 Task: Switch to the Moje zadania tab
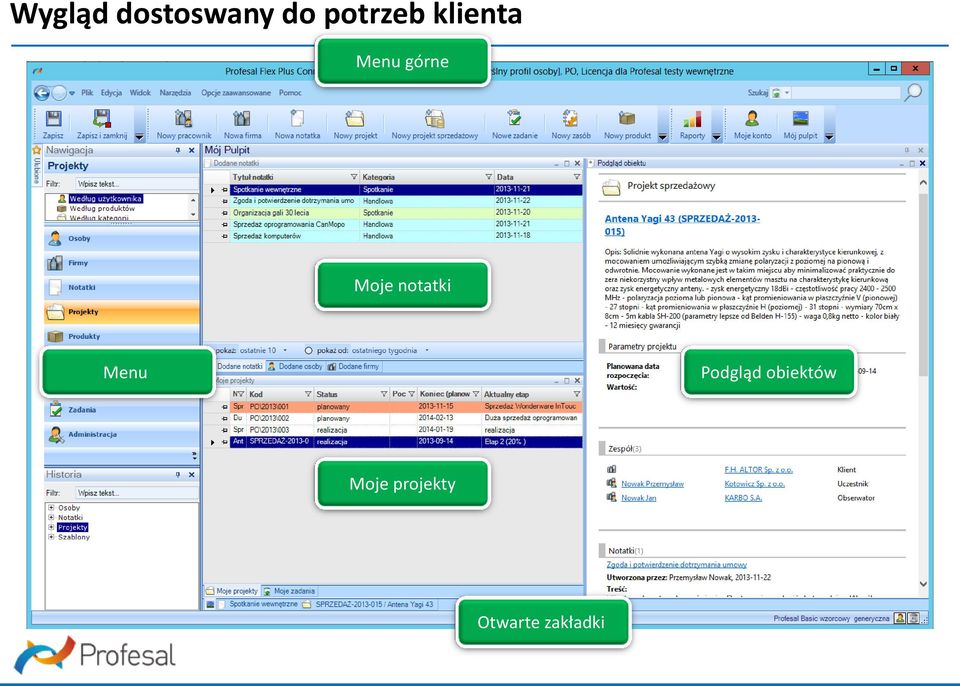(x=288, y=591)
